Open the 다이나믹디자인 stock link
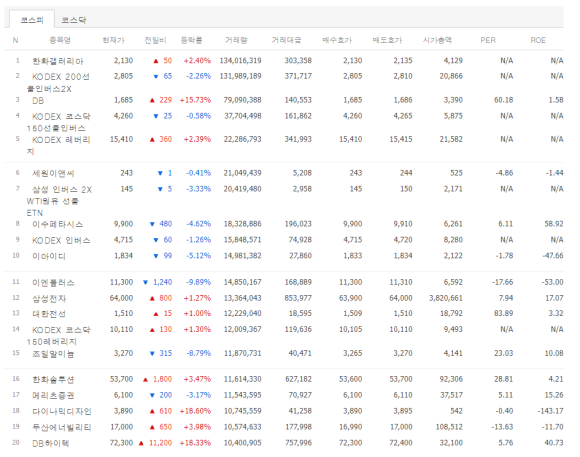Image resolution: width=580 pixels, height=457 pixels. click(x=62, y=411)
